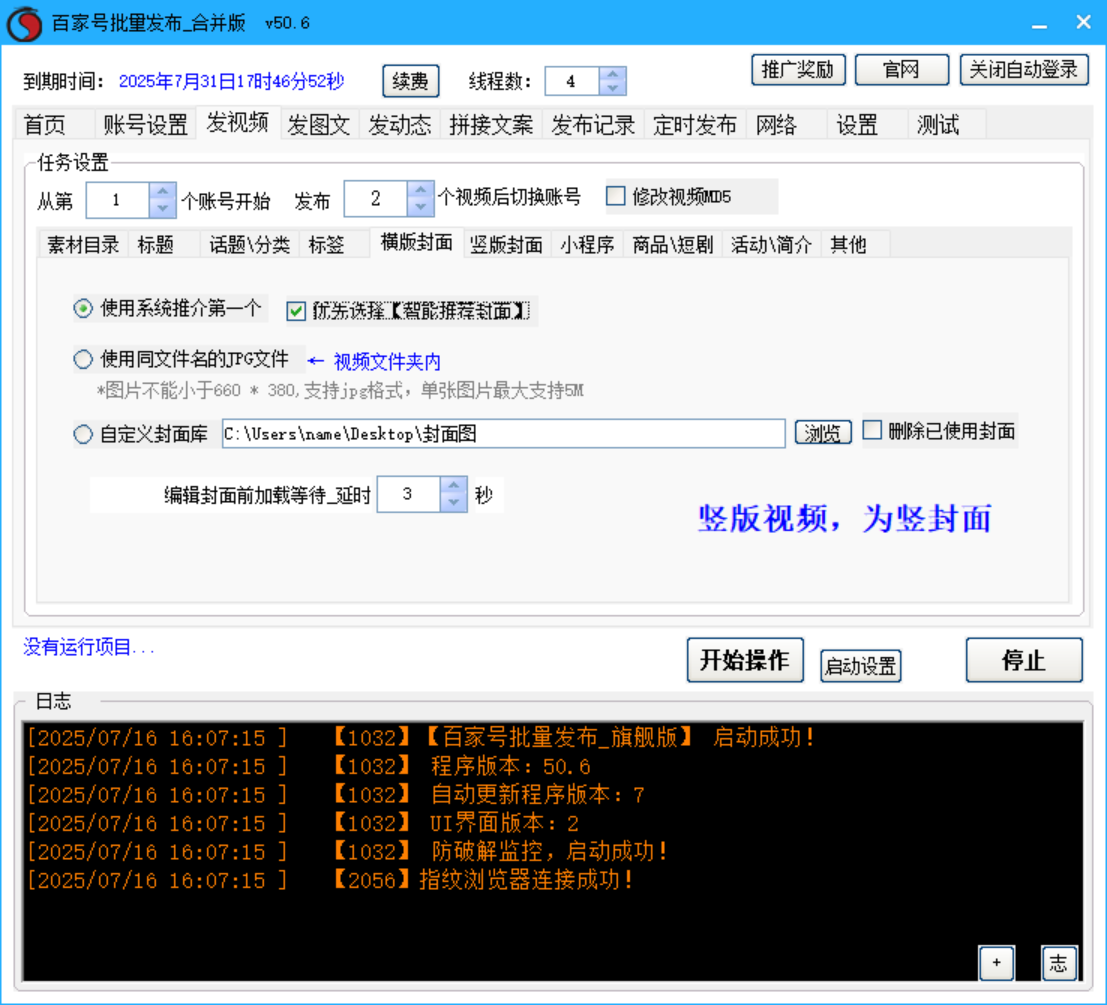Open 启动设置 startup settings
Image resolution: width=1107 pixels, height=1005 pixels.
click(861, 666)
